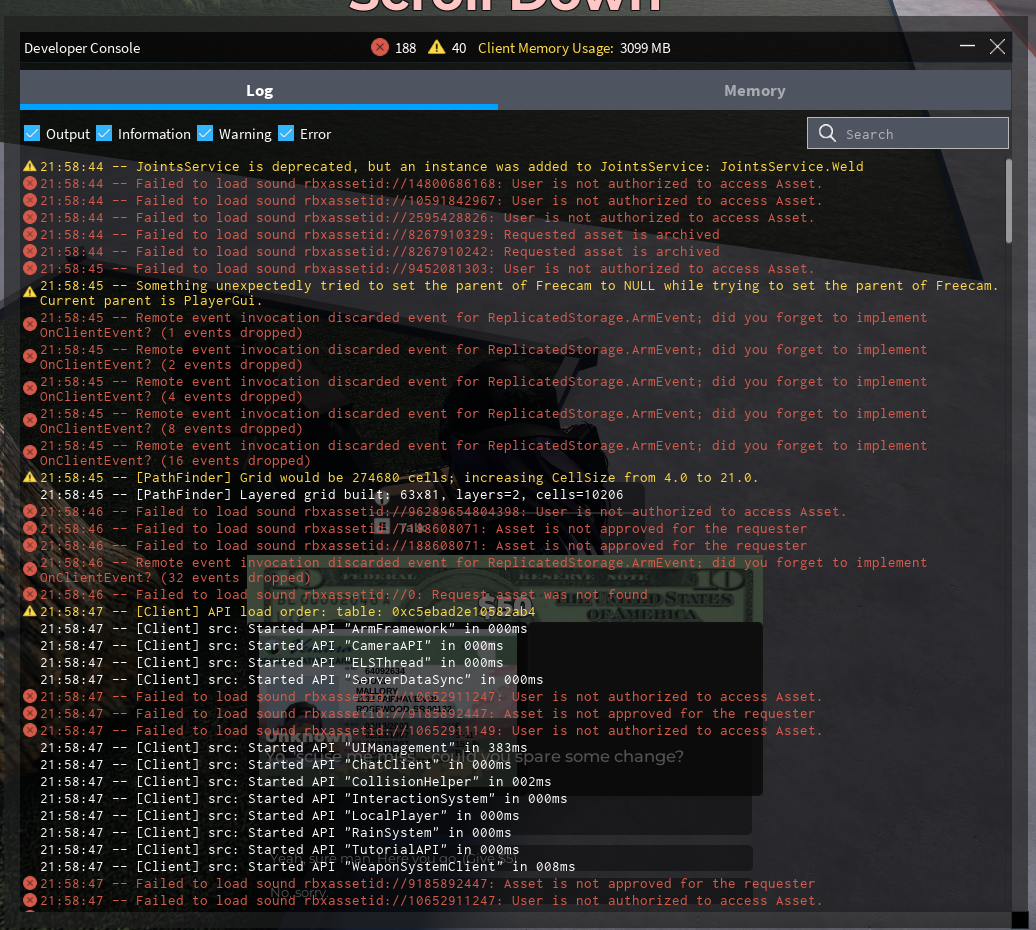Select the Log tab
The image size is (1036, 930).
[259, 91]
